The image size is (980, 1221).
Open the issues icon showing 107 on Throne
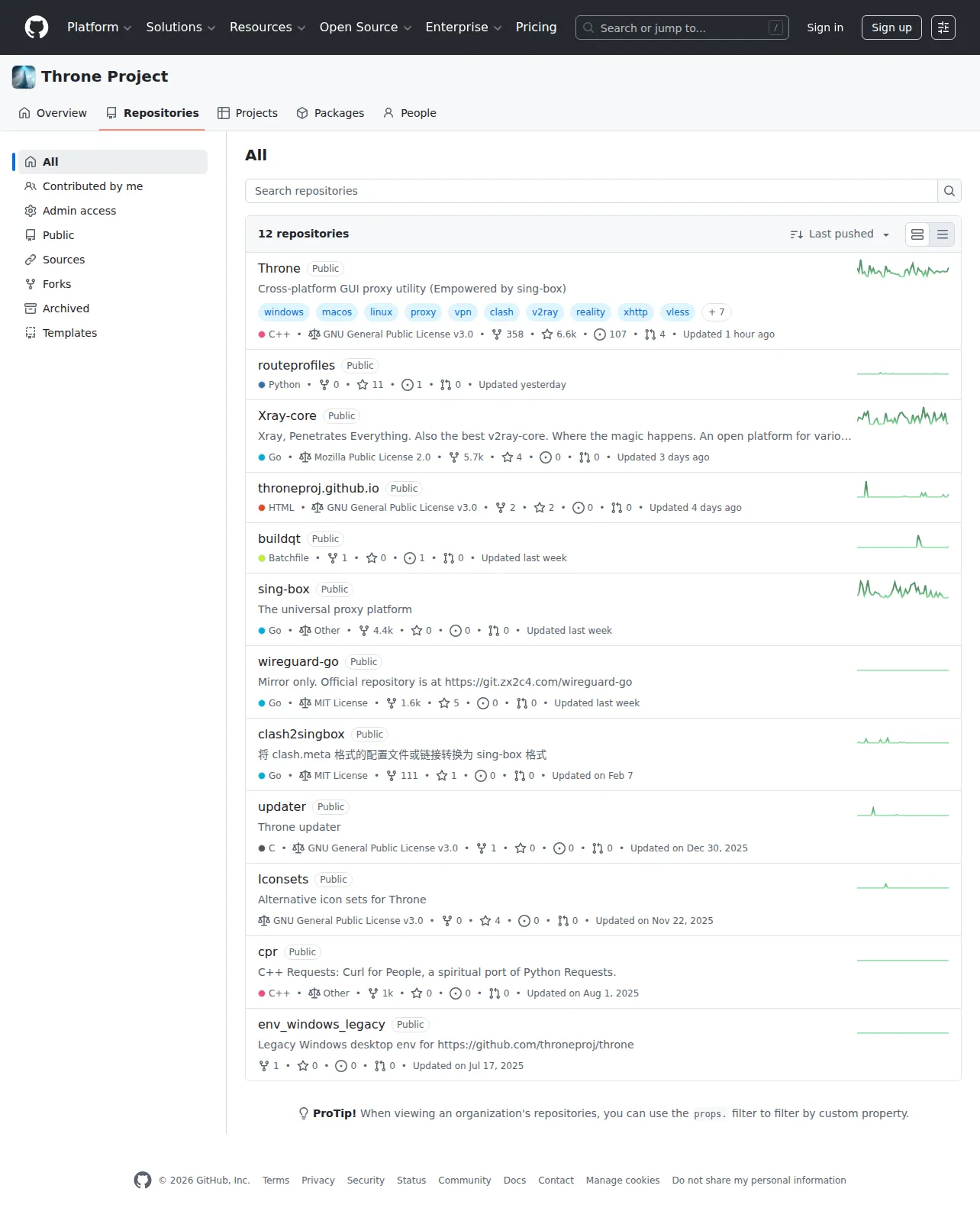600,334
